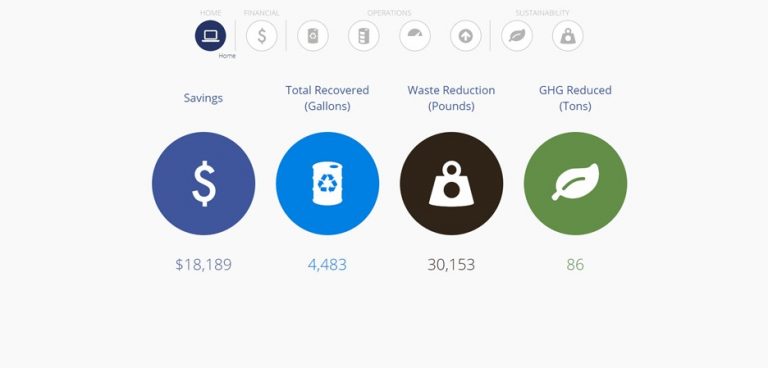
Task: Select the upward arrow circle nav icon
Action: point(466,36)
